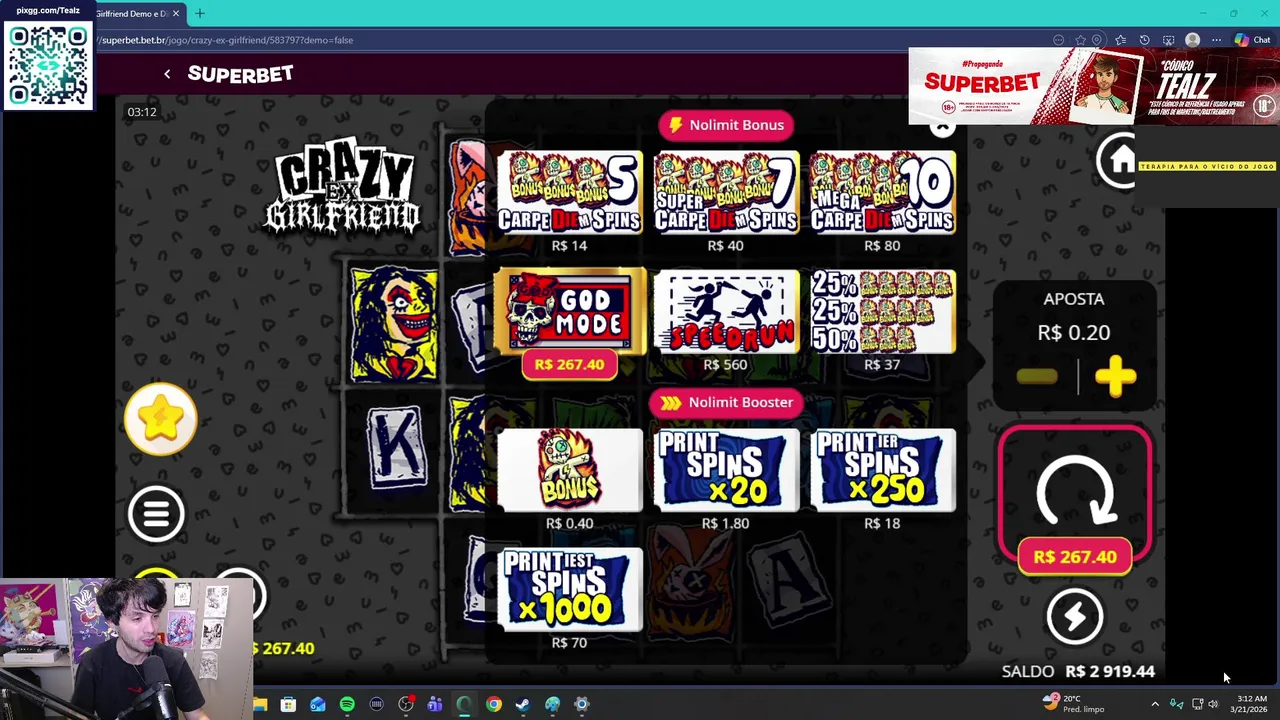Select the Printier Spins x250 booster
The image size is (1280, 720).
[883, 470]
